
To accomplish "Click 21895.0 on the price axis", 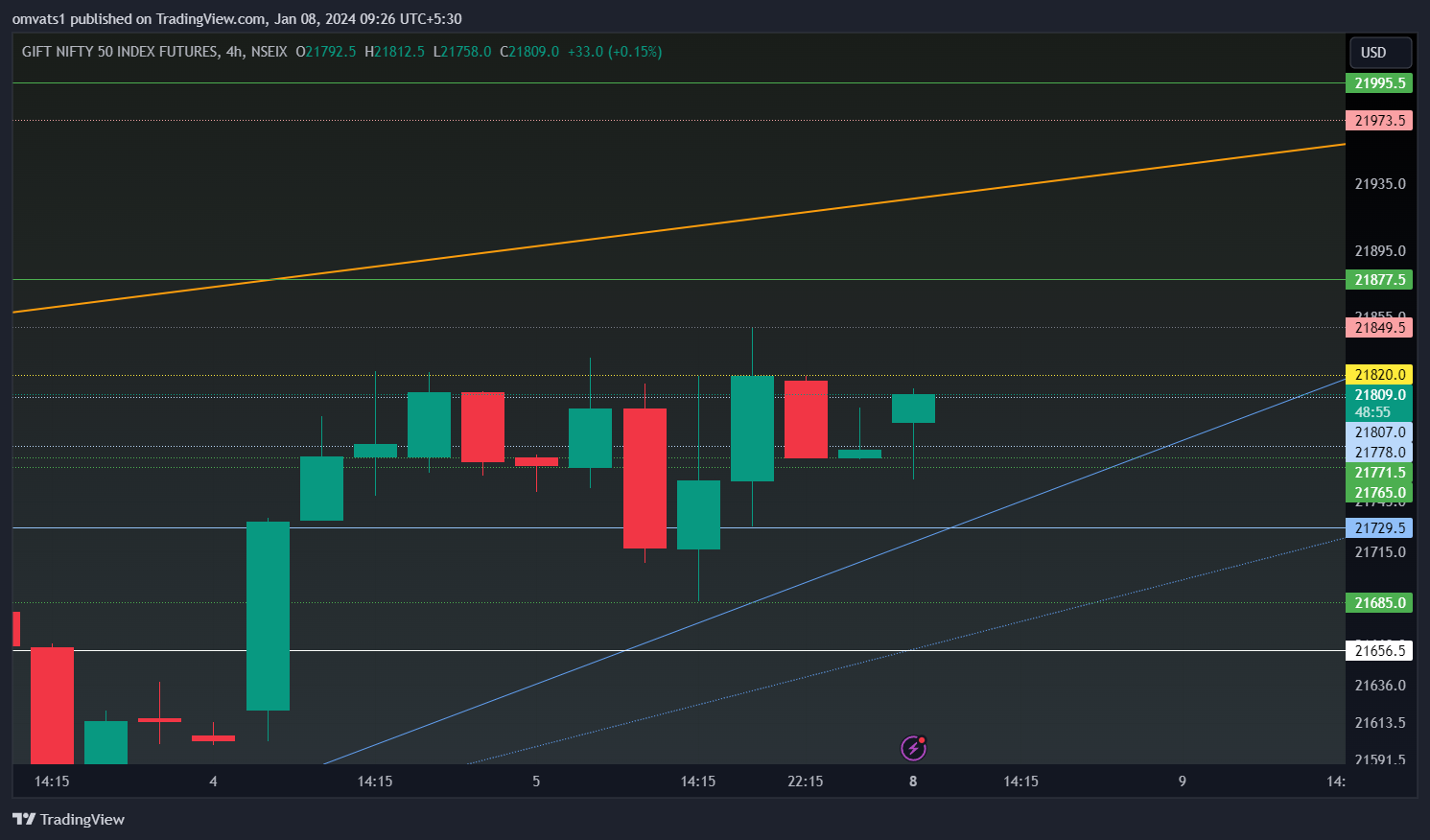I will click(1380, 251).
